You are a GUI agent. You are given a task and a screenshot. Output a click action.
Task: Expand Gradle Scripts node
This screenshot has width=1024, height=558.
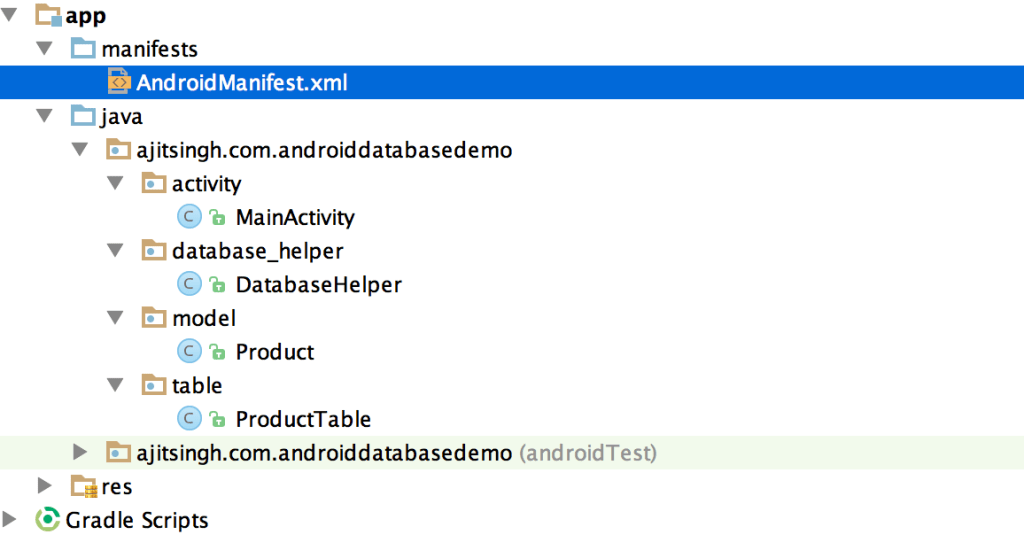(x=11, y=520)
